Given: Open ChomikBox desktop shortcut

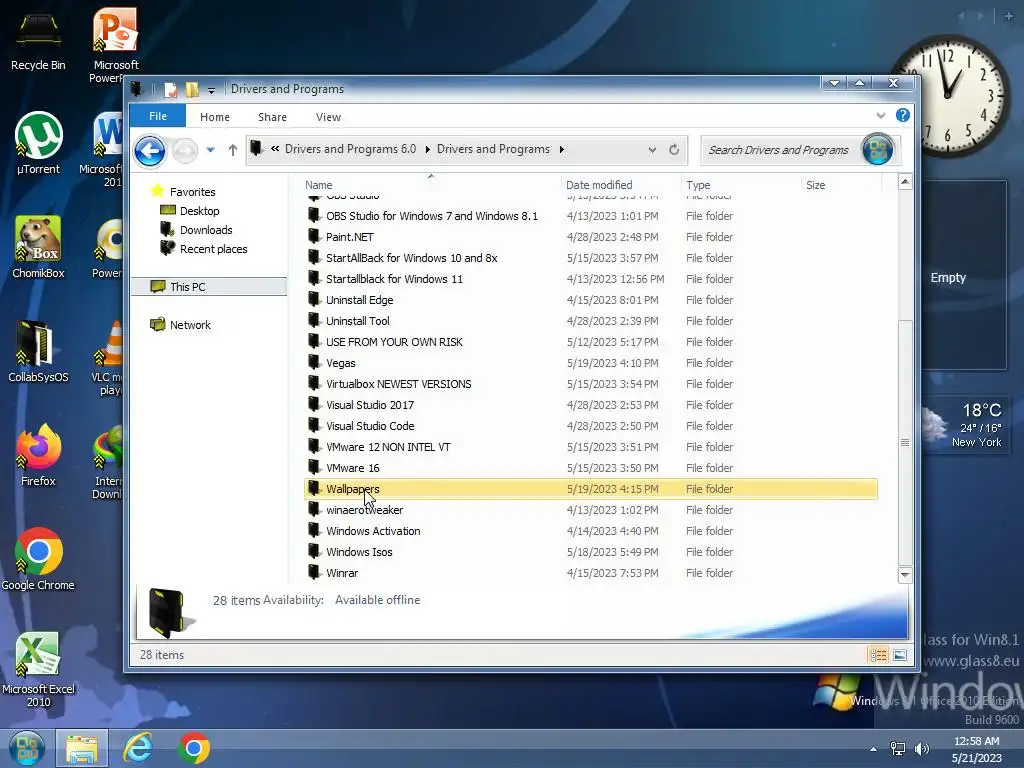Looking at the screenshot, I should pyautogui.click(x=38, y=247).
